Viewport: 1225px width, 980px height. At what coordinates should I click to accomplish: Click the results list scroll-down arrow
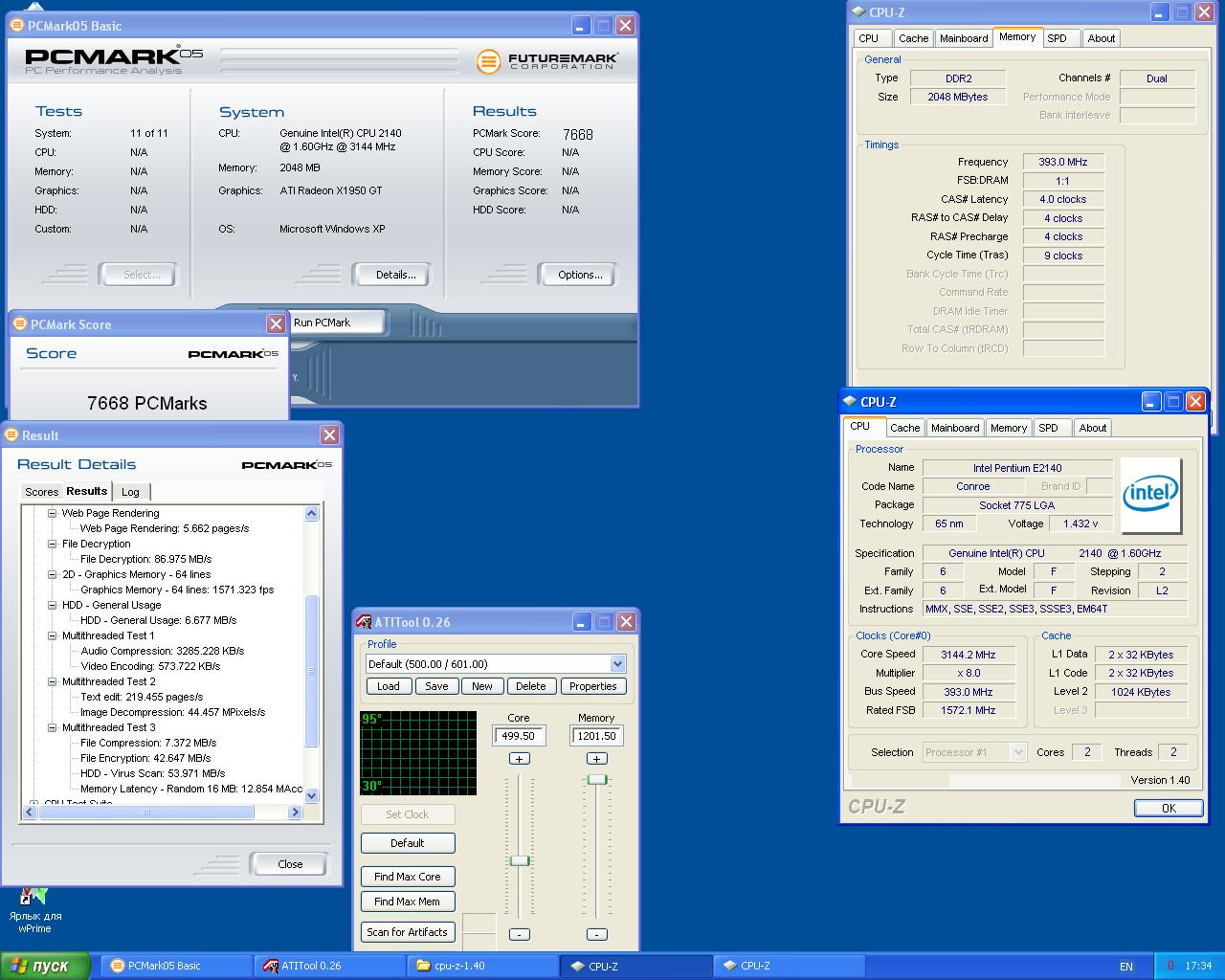click(311, 795)
